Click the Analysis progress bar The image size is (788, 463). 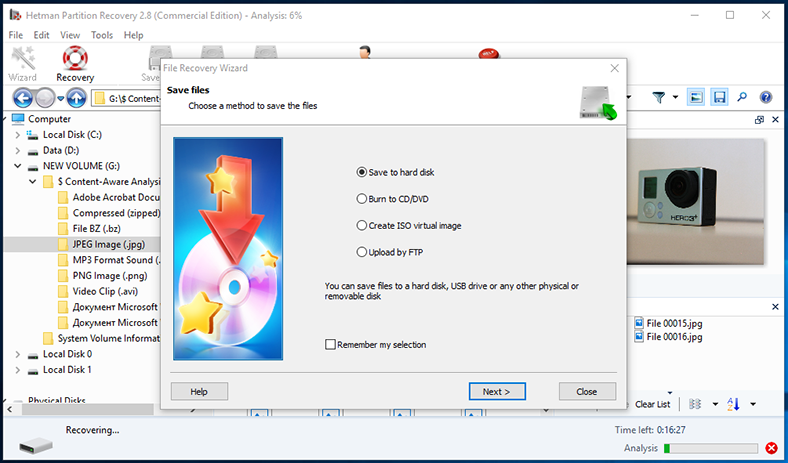711,448
